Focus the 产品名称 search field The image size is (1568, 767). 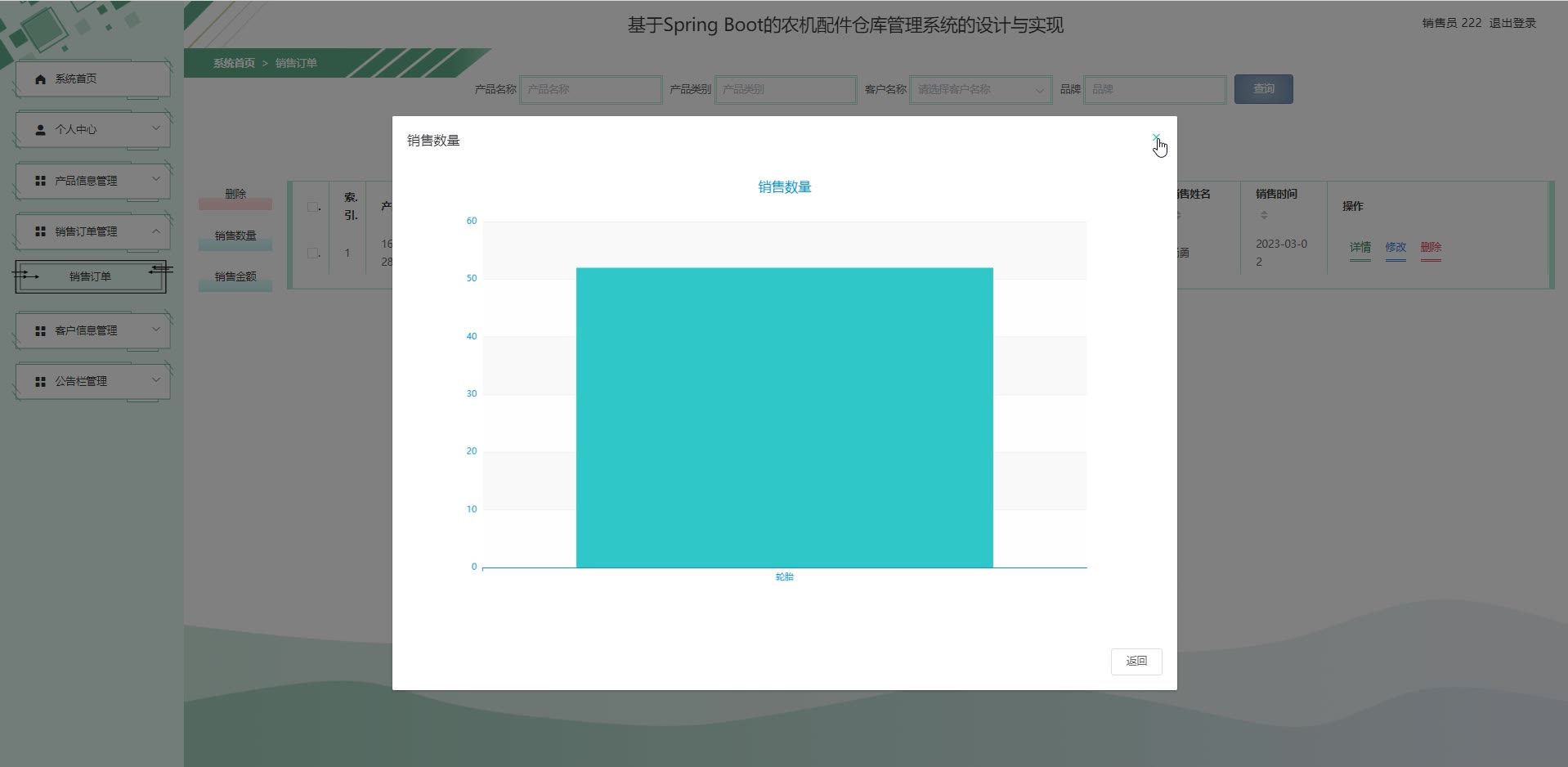(591, 89)
